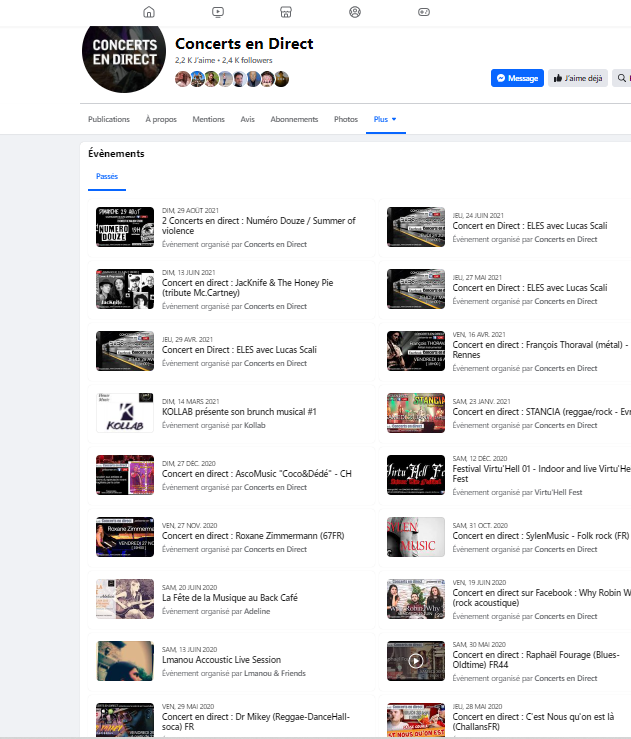
Task: Open the Groups icon in top bar
Action: click(355, 12)
